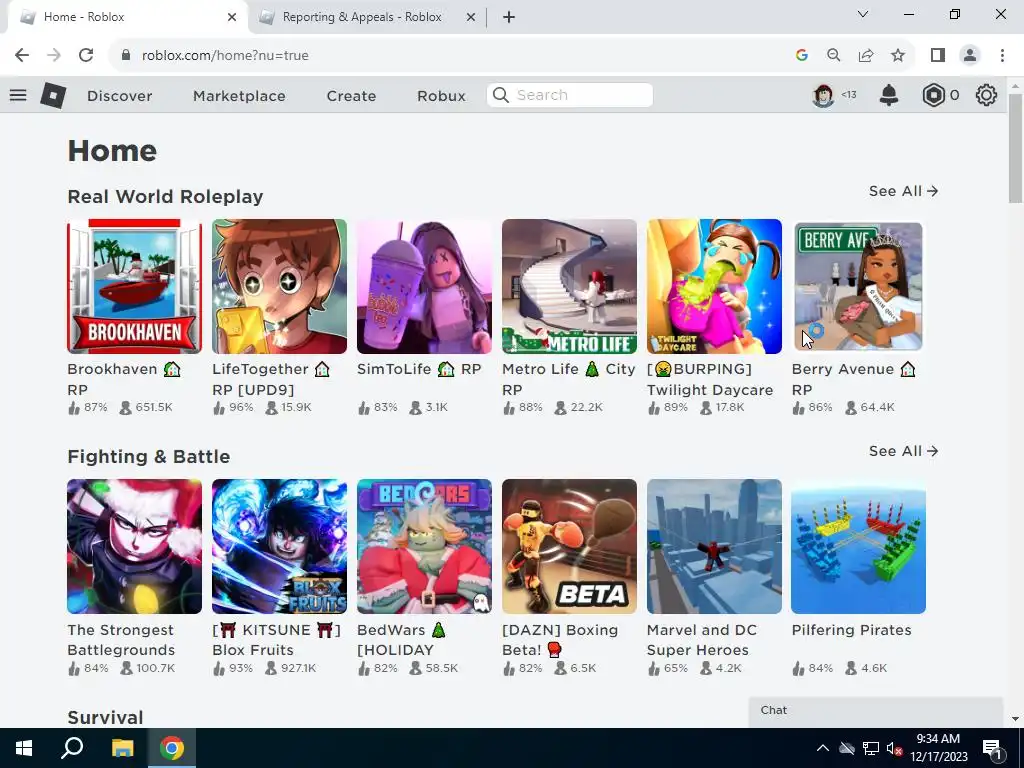Open the tab search dropdown arrow
Viewport: 1024px width, 768px height.
(863, 14)
